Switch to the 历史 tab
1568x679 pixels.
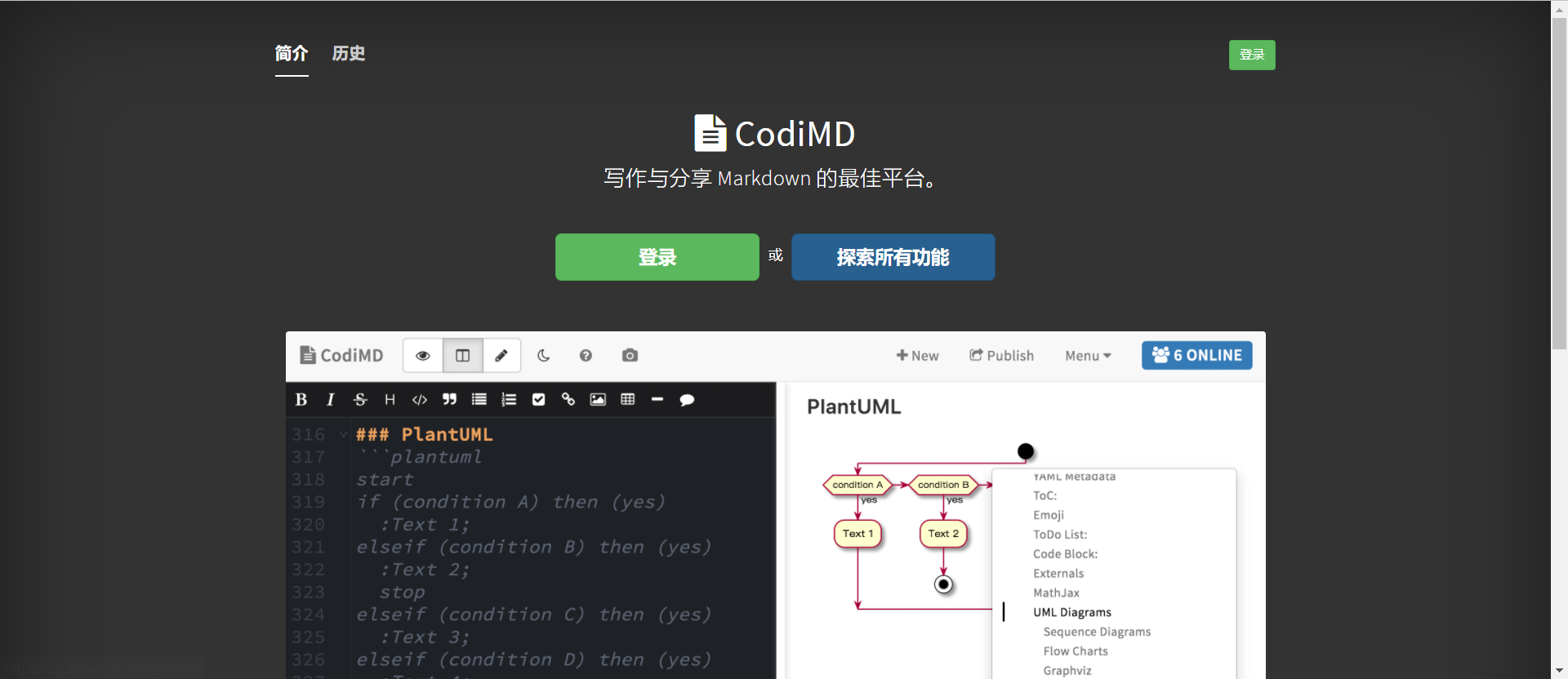349,54
